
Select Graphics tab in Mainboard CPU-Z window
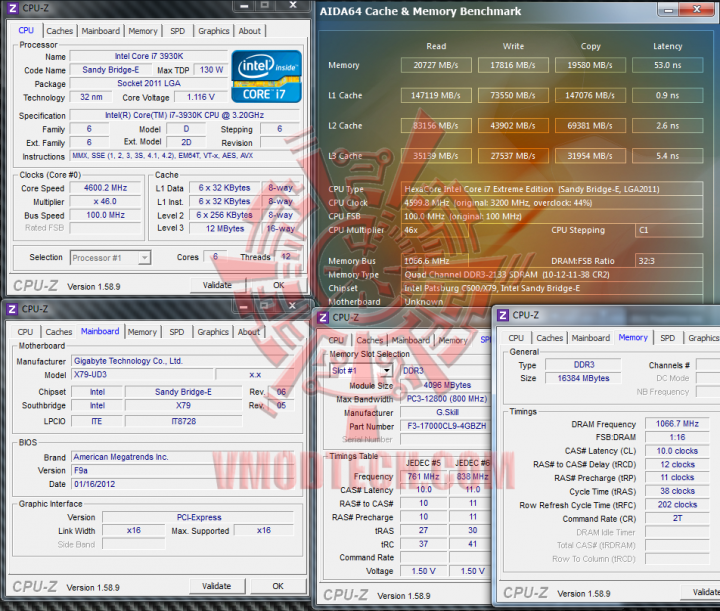point(213,331)
